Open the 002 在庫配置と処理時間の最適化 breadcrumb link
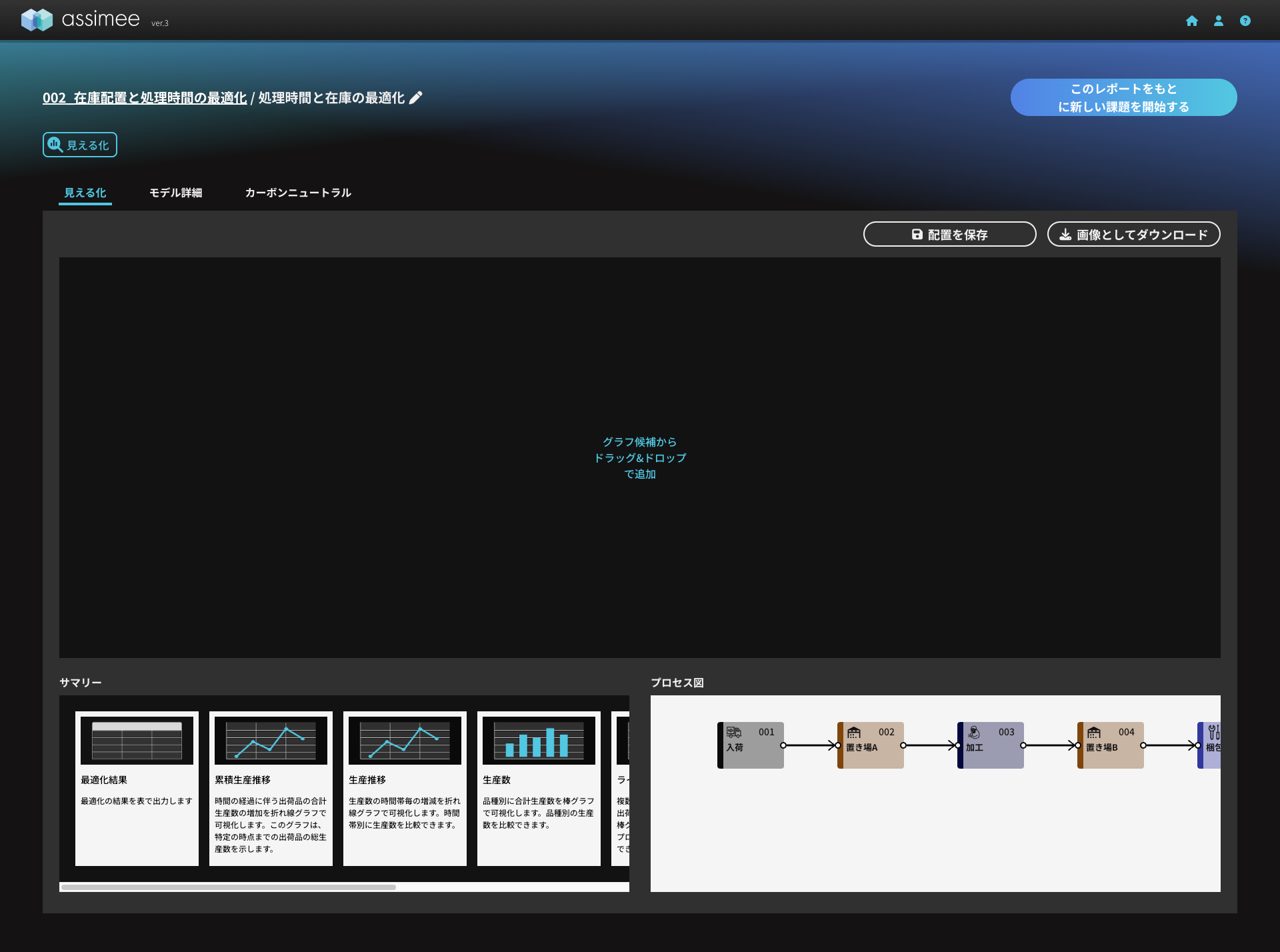The height and width of the screenshot is (952, 1280). [145, 98]
